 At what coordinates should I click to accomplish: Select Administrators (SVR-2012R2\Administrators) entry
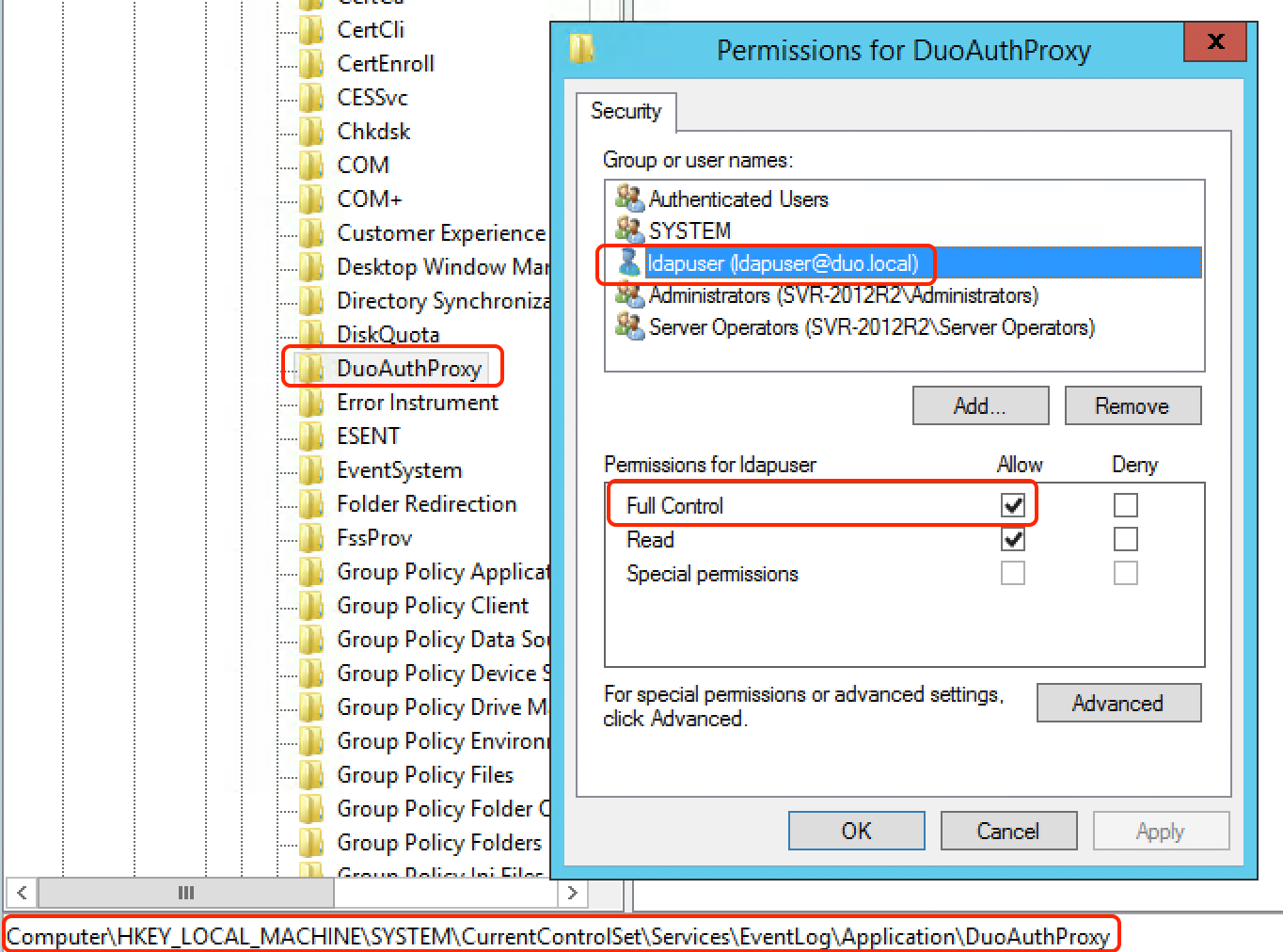844,295
